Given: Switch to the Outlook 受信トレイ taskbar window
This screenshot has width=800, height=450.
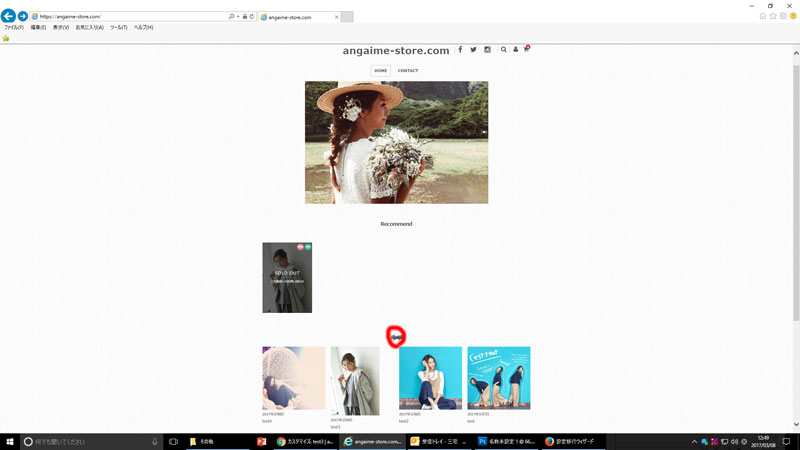Looking at the screenshot, I should coord(439,441).
